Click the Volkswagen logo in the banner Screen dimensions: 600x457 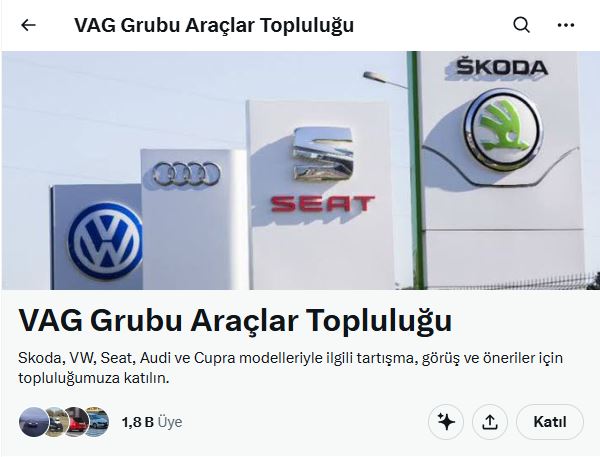pos(105,241)
